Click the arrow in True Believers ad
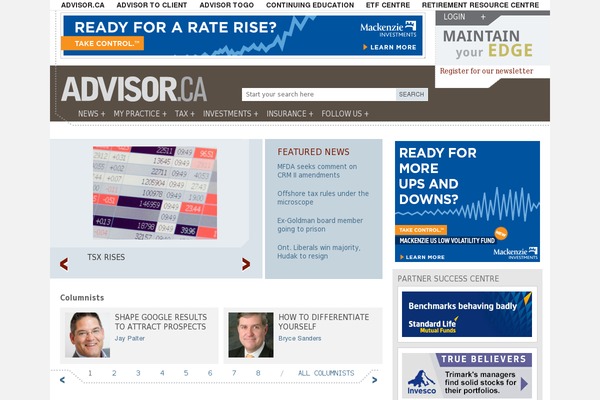600x400 pixels. (x=524, y=384)
